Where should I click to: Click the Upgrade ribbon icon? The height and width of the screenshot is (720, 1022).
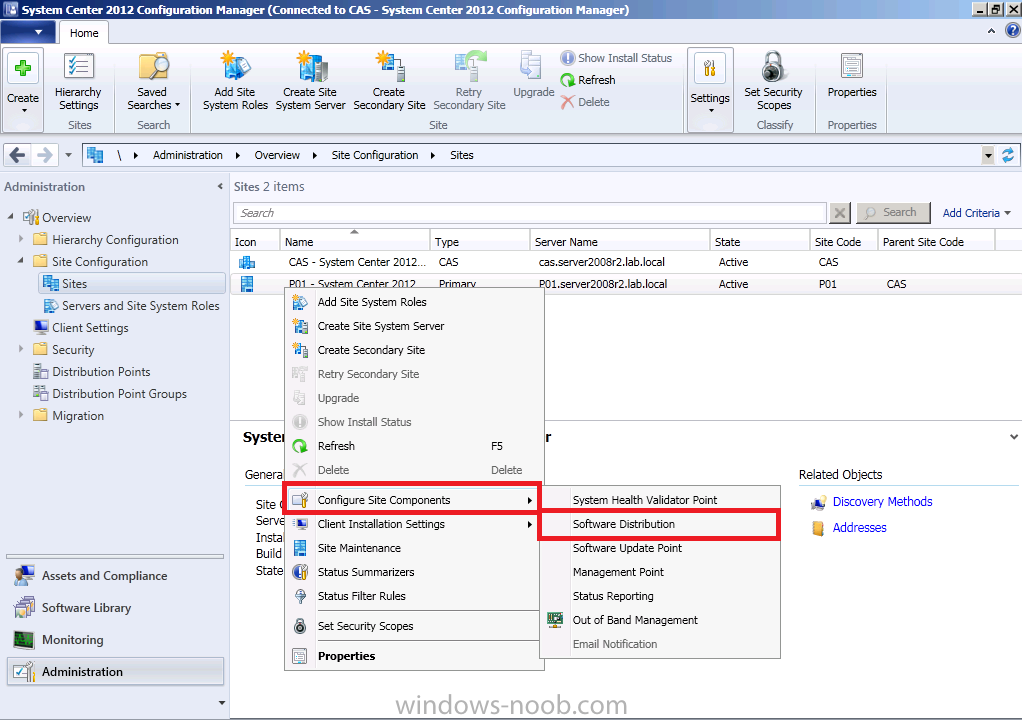[533, 76]
